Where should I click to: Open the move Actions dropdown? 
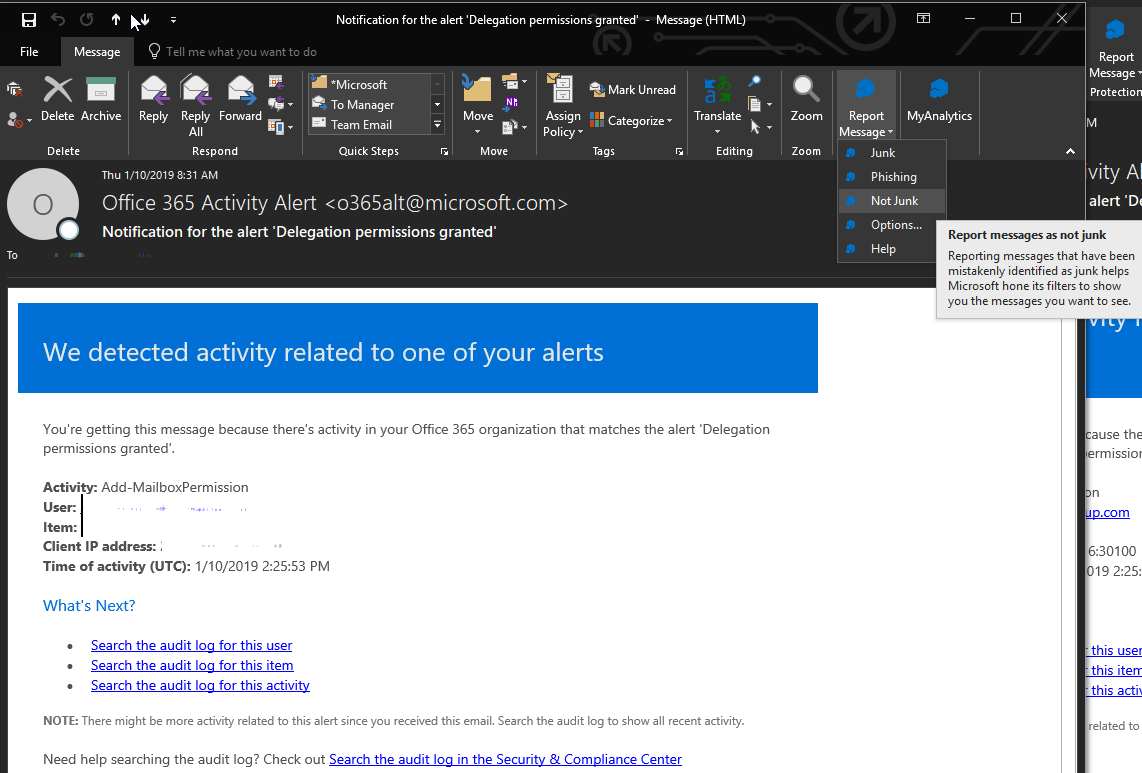514,127
